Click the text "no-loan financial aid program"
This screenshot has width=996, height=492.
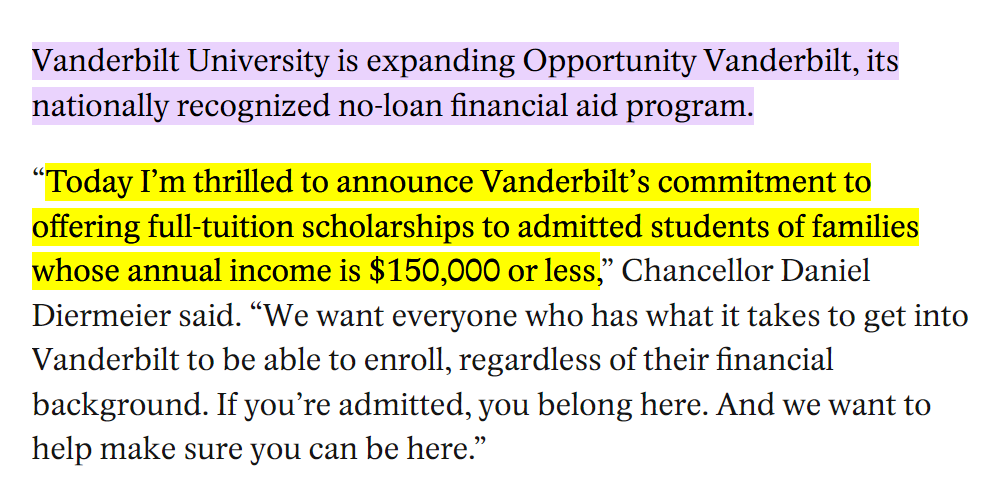[542, 106]
